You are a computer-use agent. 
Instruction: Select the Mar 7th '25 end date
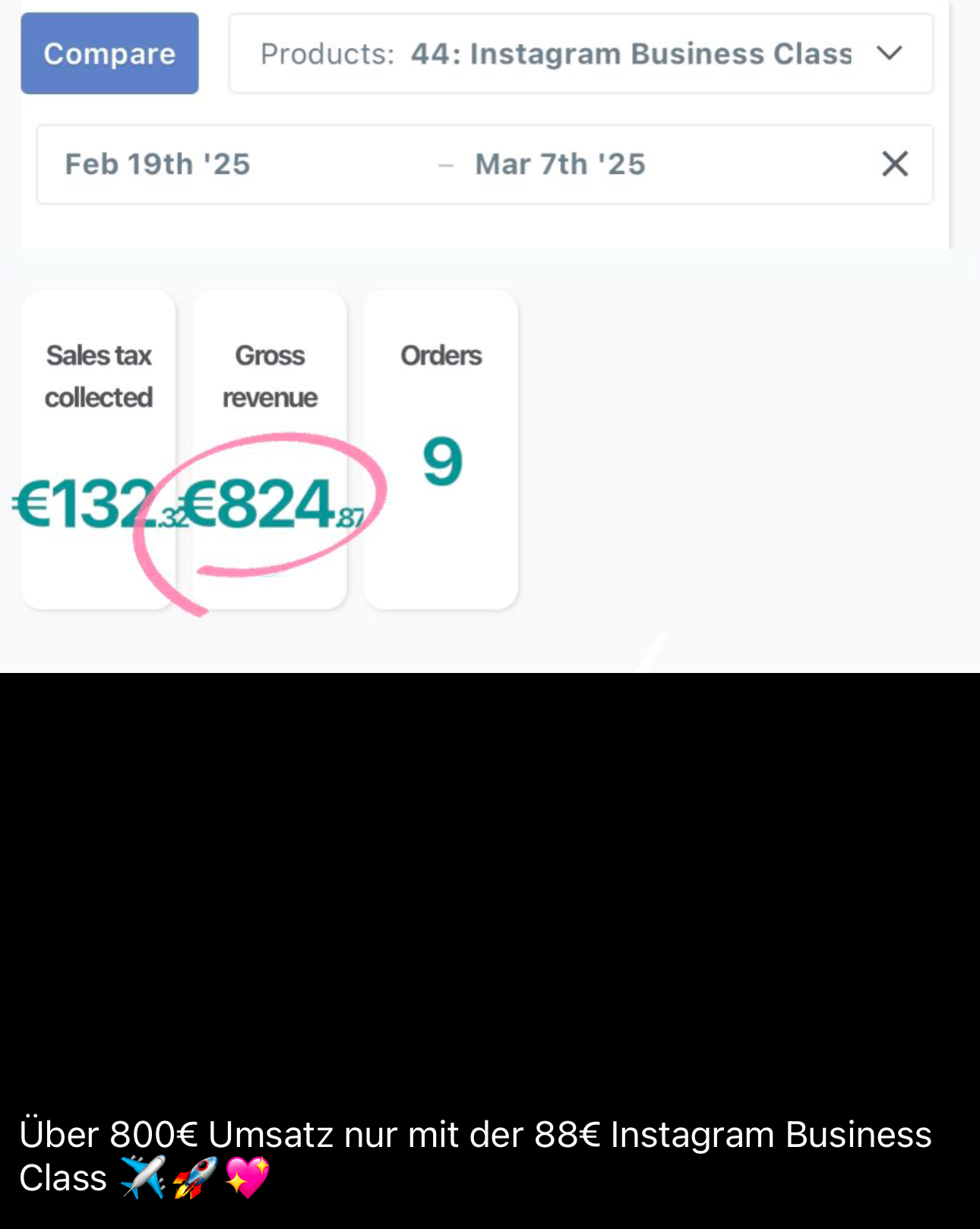click(x=560, y=164)
